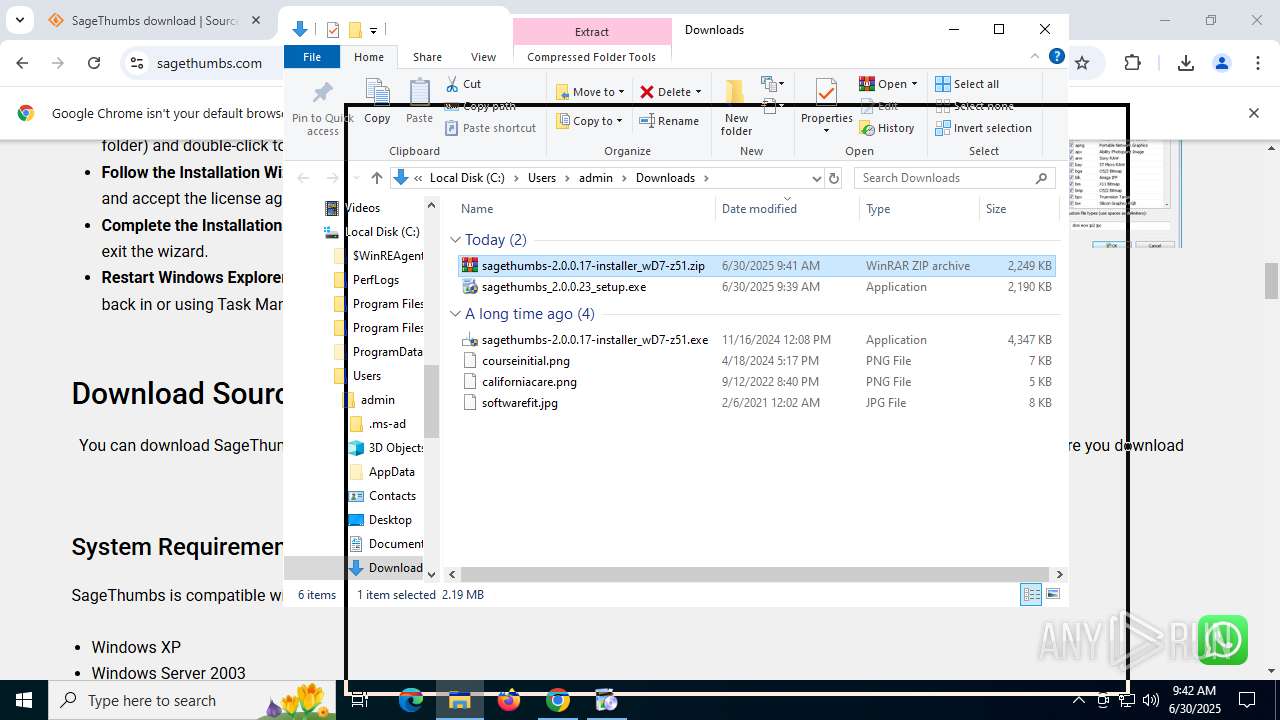Open Chrome Extensions puzzle icon
The image size is (1280, 720).
1132,63
